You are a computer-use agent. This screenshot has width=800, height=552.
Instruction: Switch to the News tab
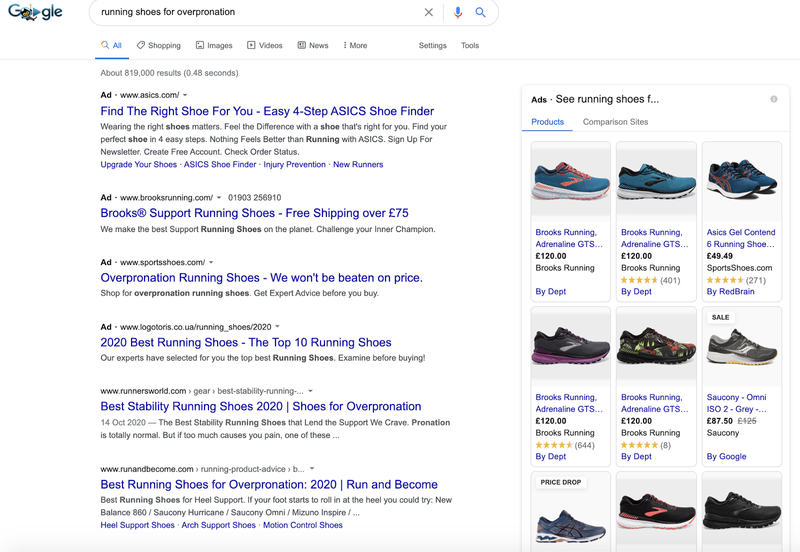313,45
